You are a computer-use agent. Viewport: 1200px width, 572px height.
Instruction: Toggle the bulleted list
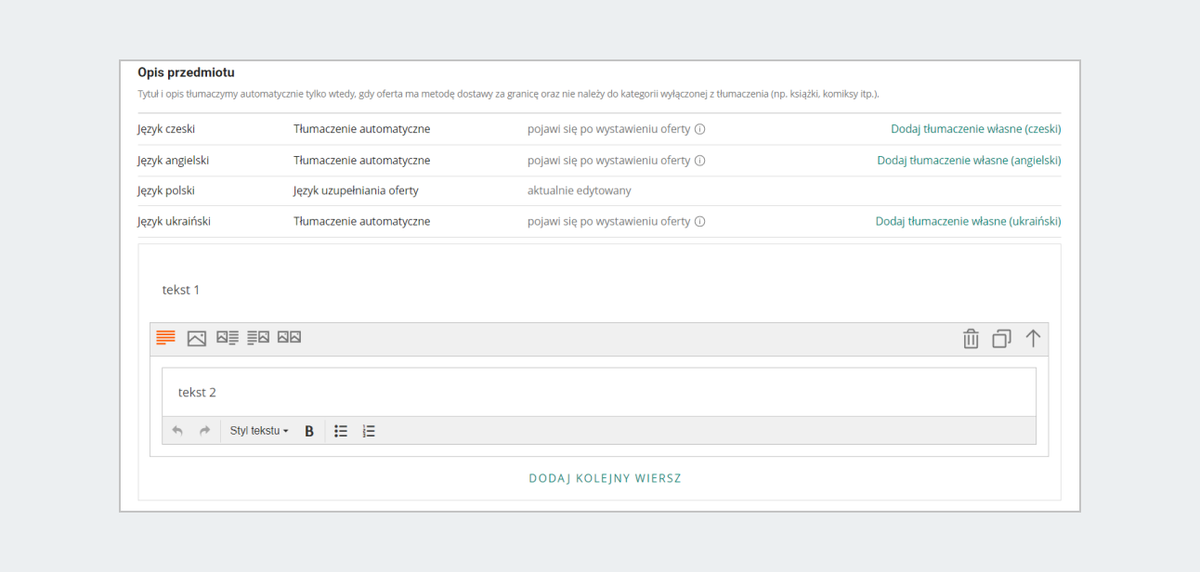341,431
